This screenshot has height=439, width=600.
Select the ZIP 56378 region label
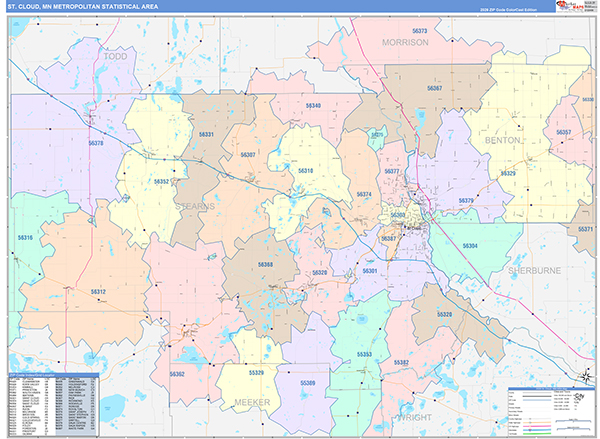point(96,143)
